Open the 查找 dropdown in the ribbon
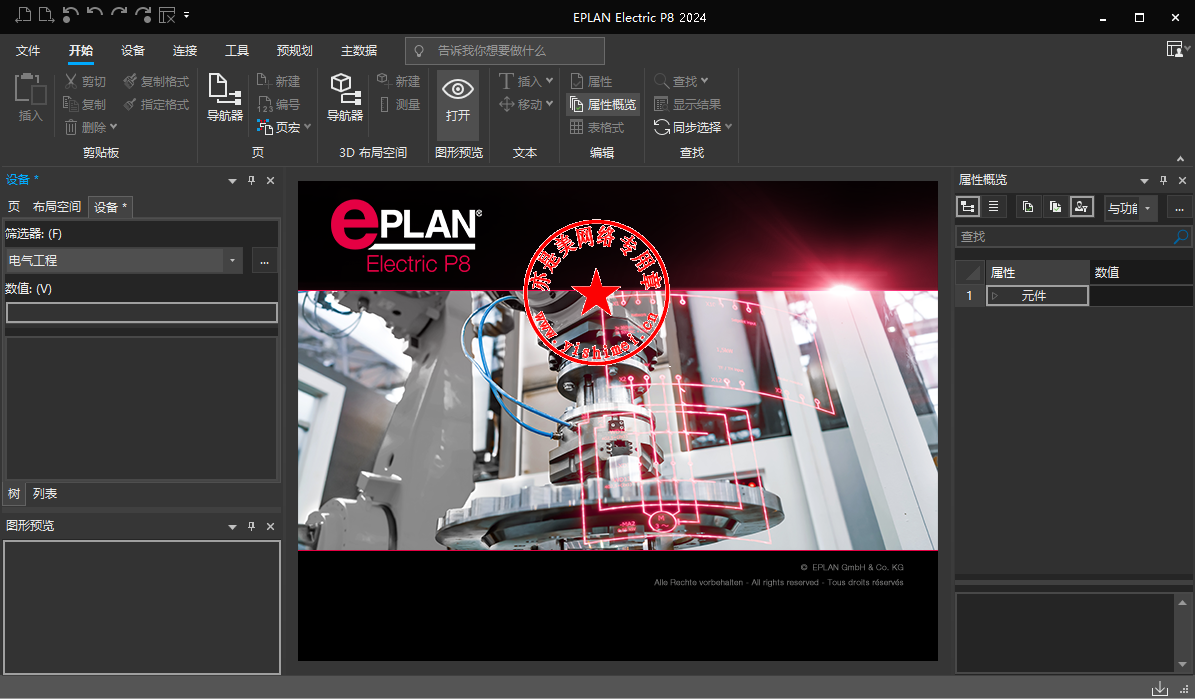 [704, 80]
